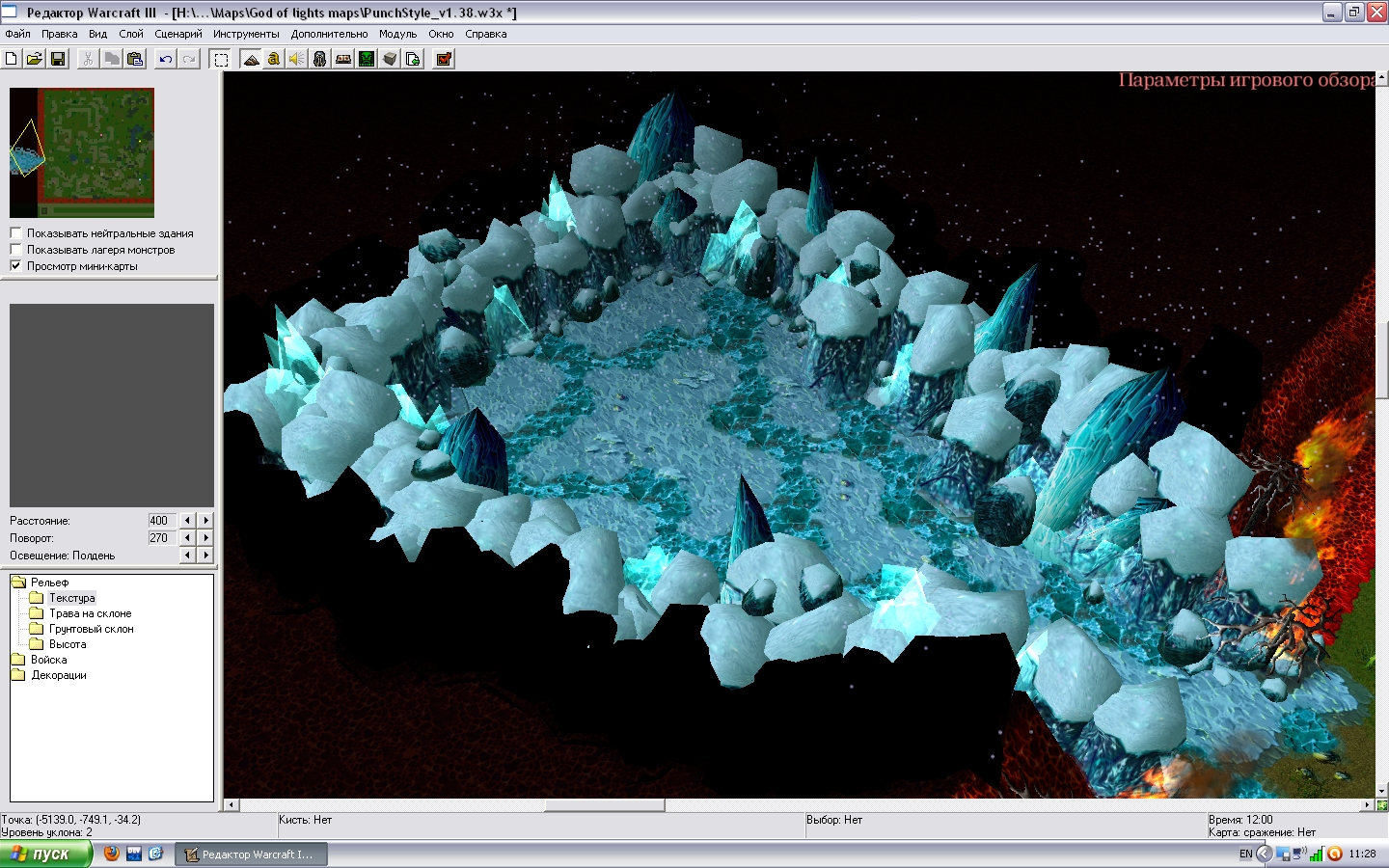Open the Object Editor helmet icon
The width and height of the screenshot is (1389, 868).
[x=320, y=59]
